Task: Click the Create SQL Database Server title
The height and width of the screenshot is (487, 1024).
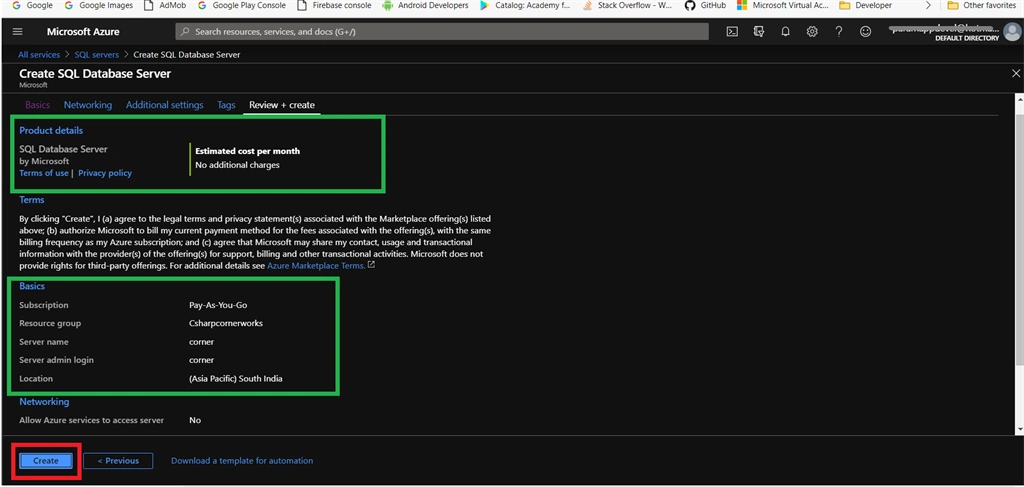Action: [x=95, y=74]
